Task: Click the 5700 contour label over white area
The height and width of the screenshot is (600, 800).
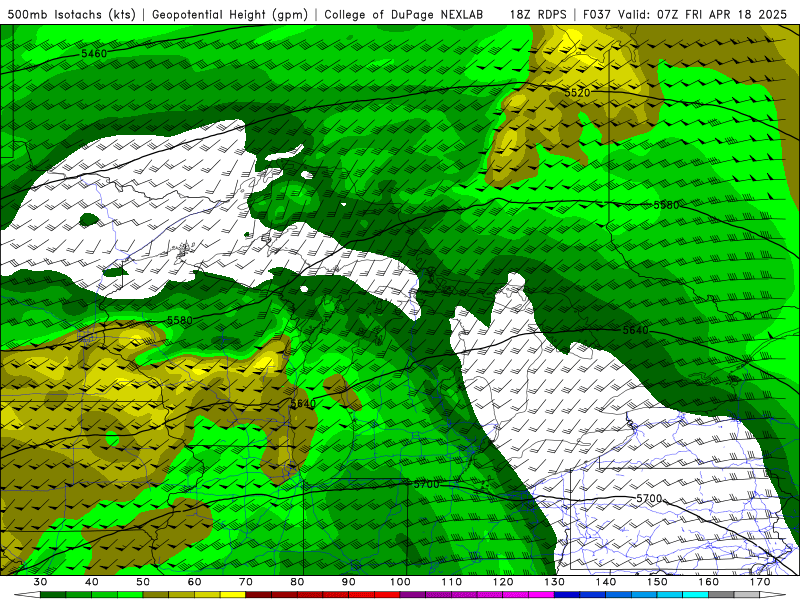Action: pyautogui.click(x=649, y=498)
